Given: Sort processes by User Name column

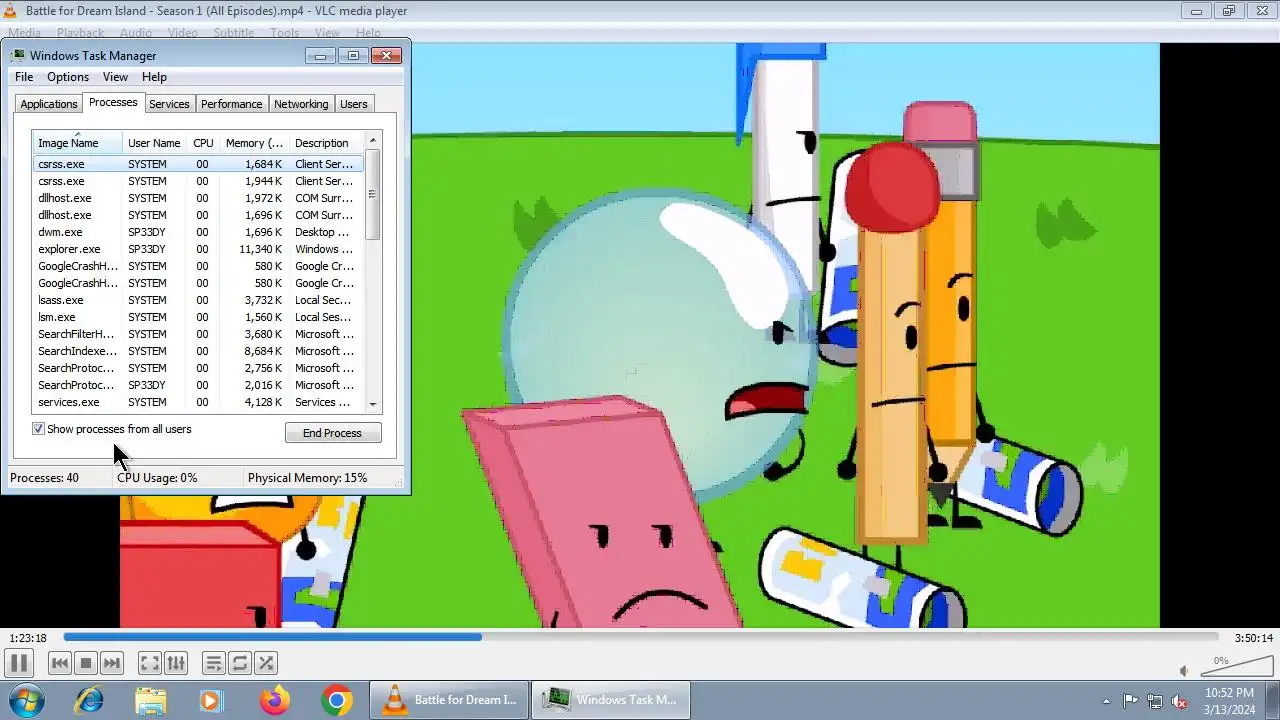Looking at the screenshot, I should (155, 143).
